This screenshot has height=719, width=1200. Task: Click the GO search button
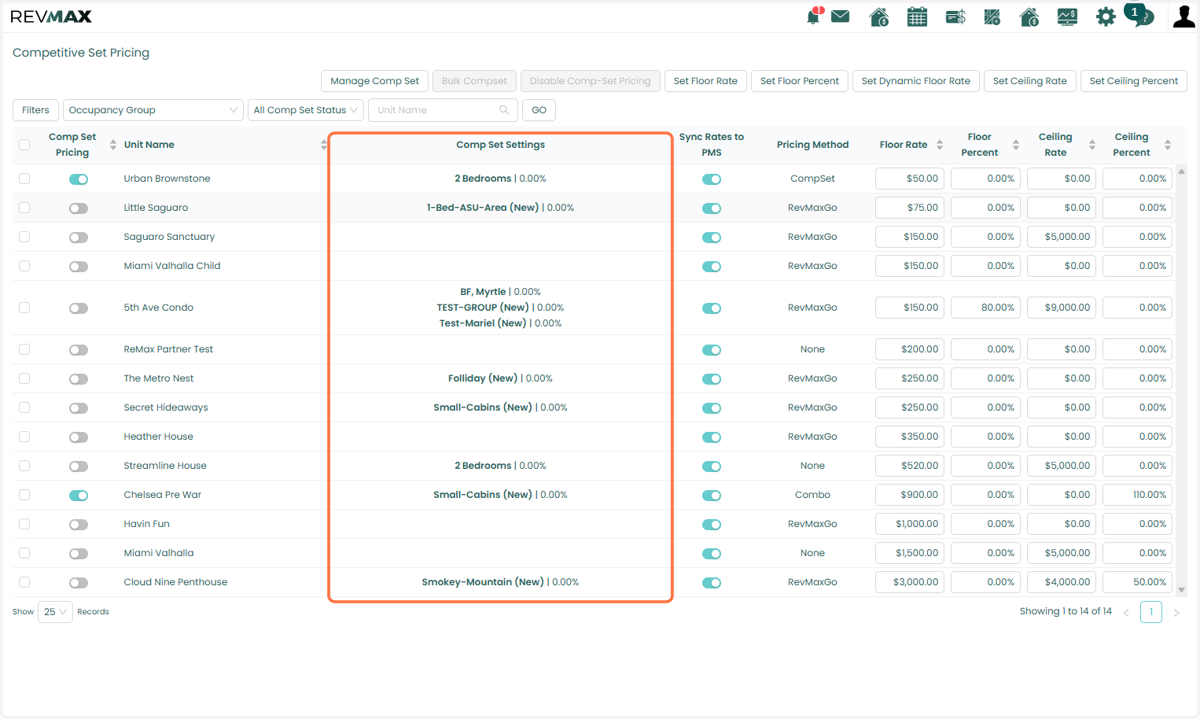539,110
